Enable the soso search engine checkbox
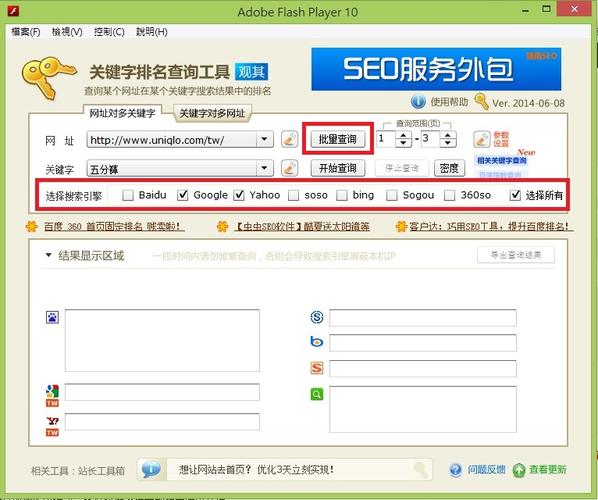 pyautogui.click(x=293, y=195)
